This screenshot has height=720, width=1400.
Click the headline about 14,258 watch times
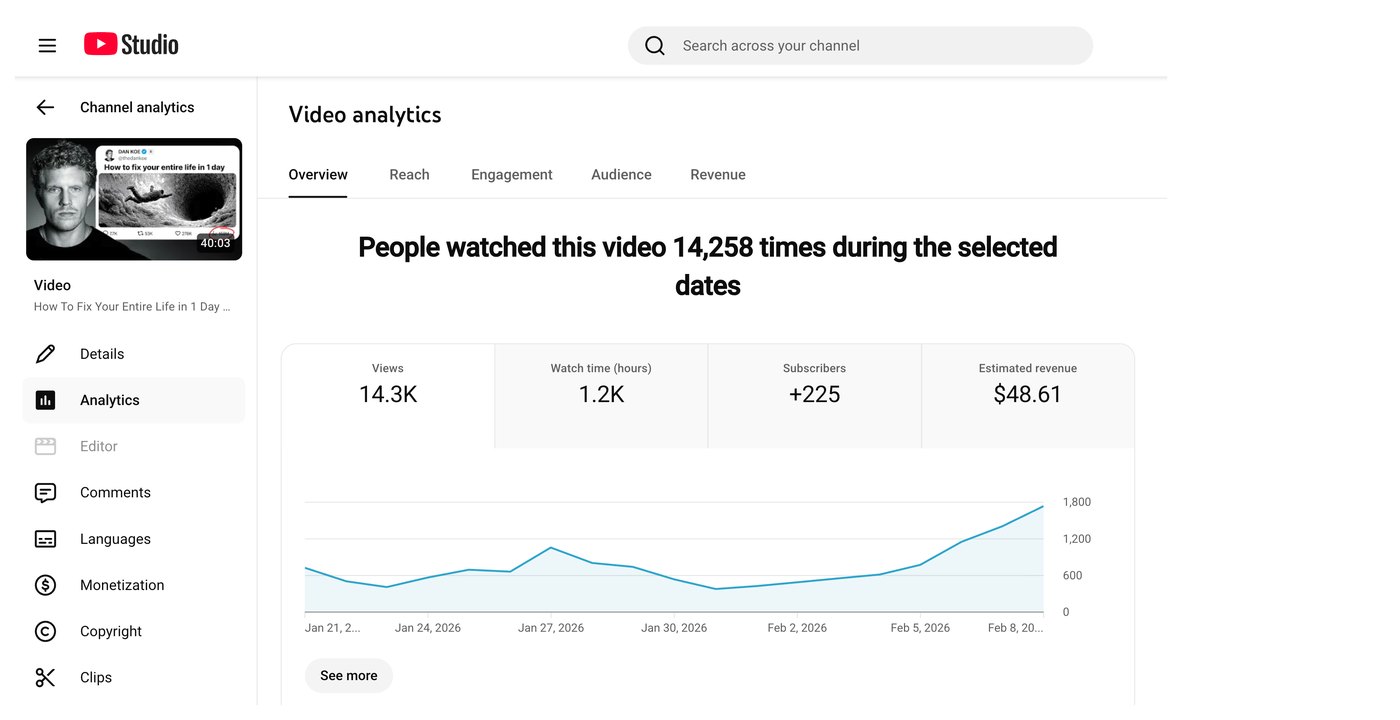pyautogui.click(x=708, y=266)
